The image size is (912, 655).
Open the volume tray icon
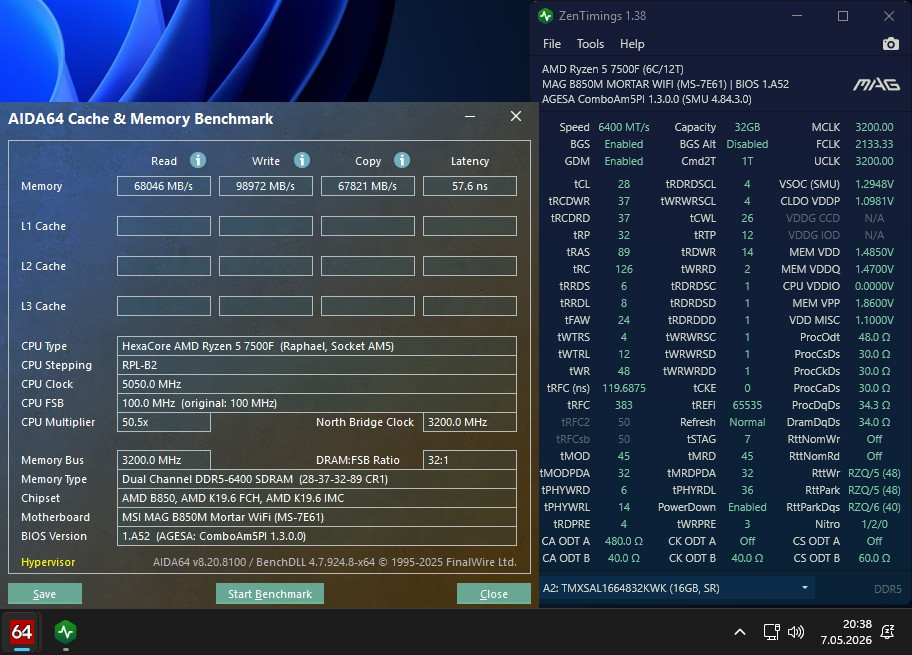click(796, 632)
